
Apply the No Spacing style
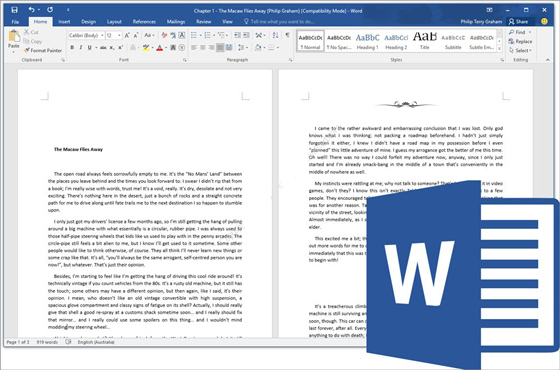click(339, 41)
